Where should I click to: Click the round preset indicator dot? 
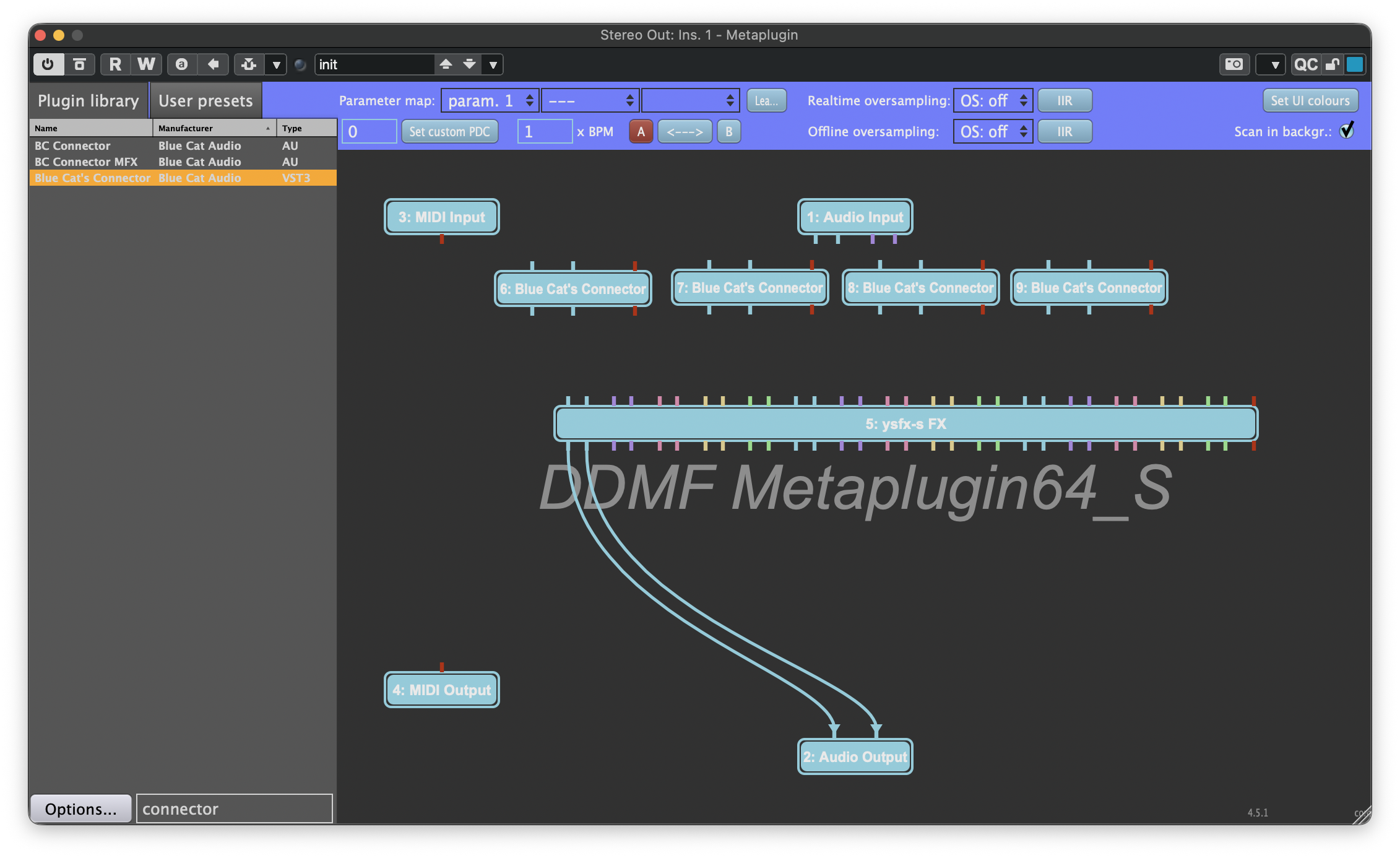[x=300, y=65]
